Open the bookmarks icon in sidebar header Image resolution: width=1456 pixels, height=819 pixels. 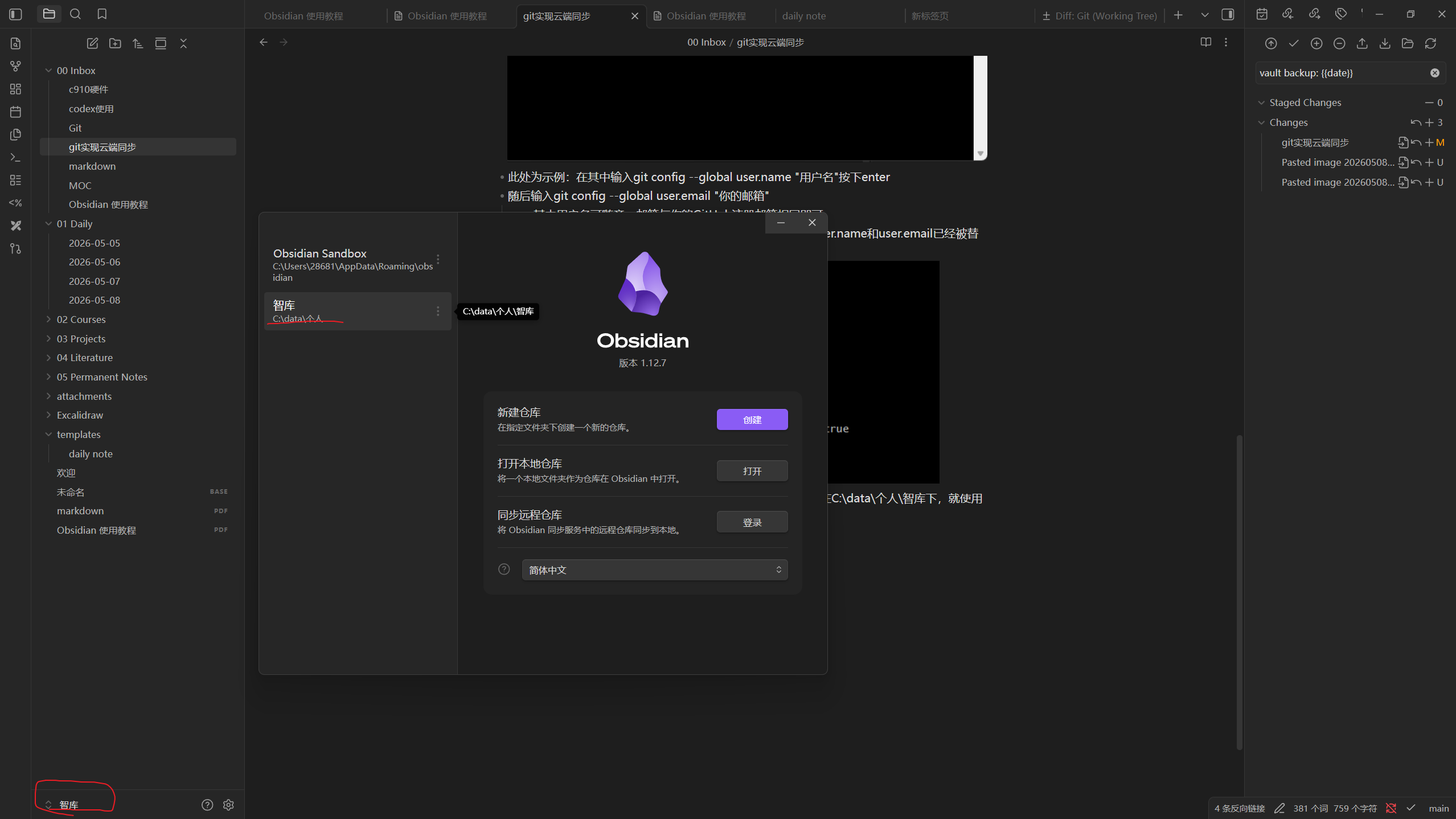coord(102,14)
